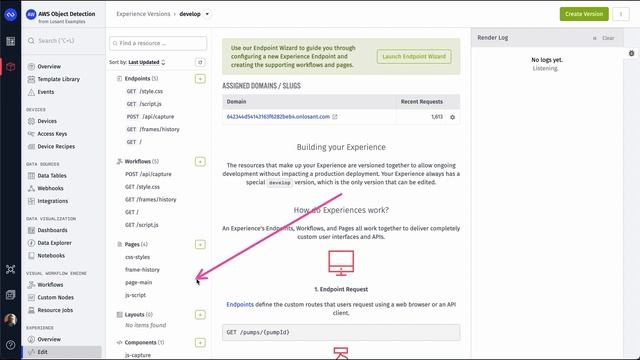
Task: Focus the Find a resource field
Action: click(158, 43)
